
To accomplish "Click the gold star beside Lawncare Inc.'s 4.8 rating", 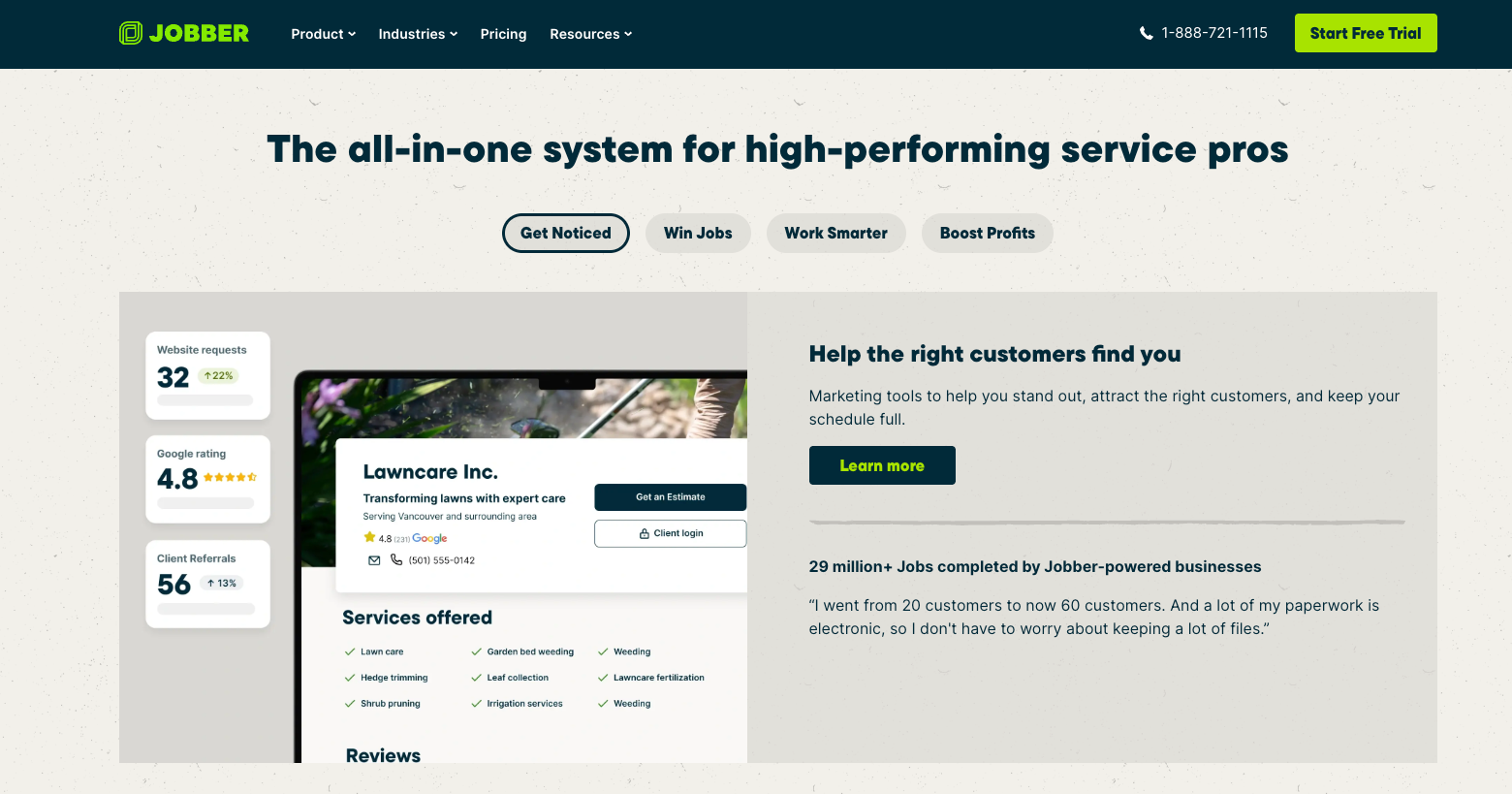I will pos(369,537).
